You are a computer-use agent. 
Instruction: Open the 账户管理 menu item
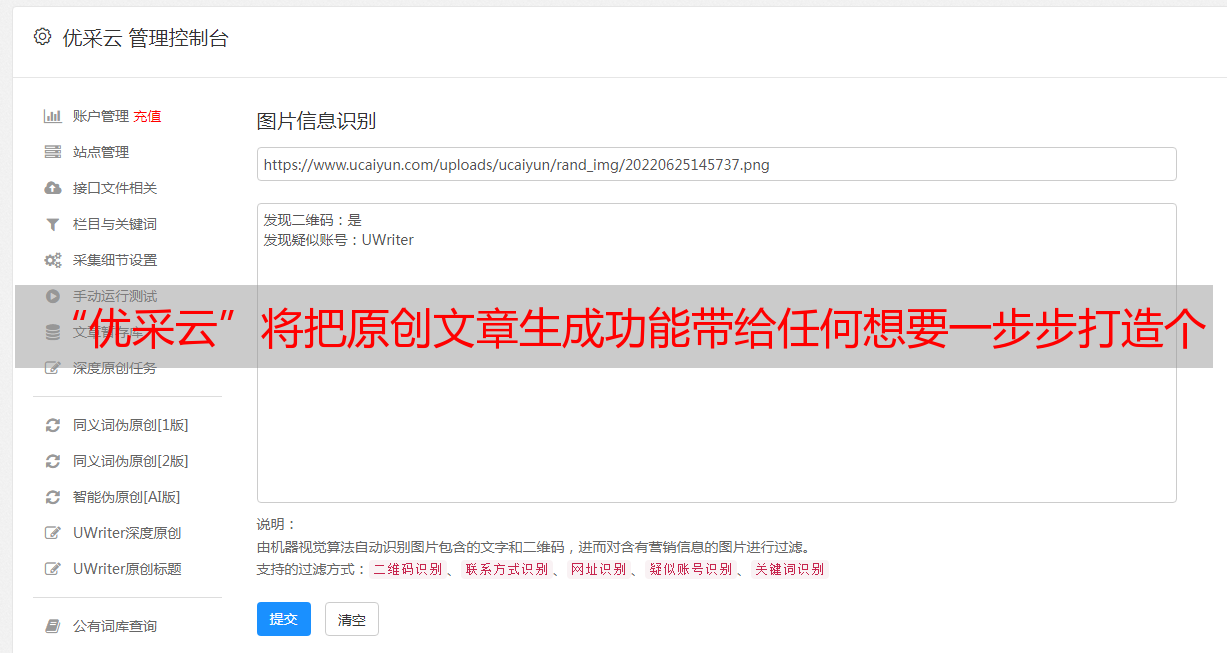tap(101, 116)
